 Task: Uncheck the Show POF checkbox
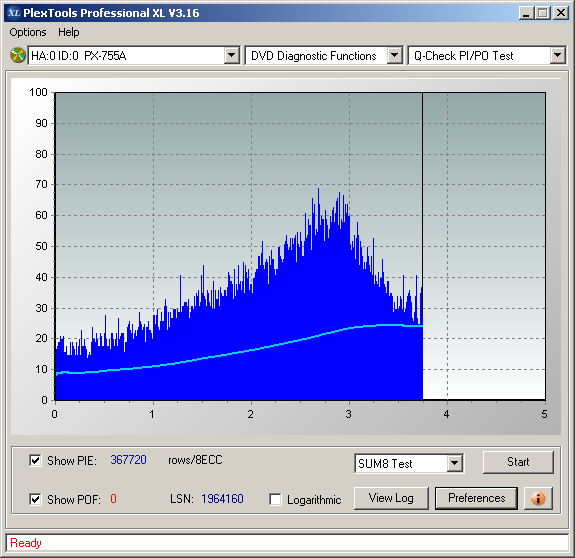(35, 499)
